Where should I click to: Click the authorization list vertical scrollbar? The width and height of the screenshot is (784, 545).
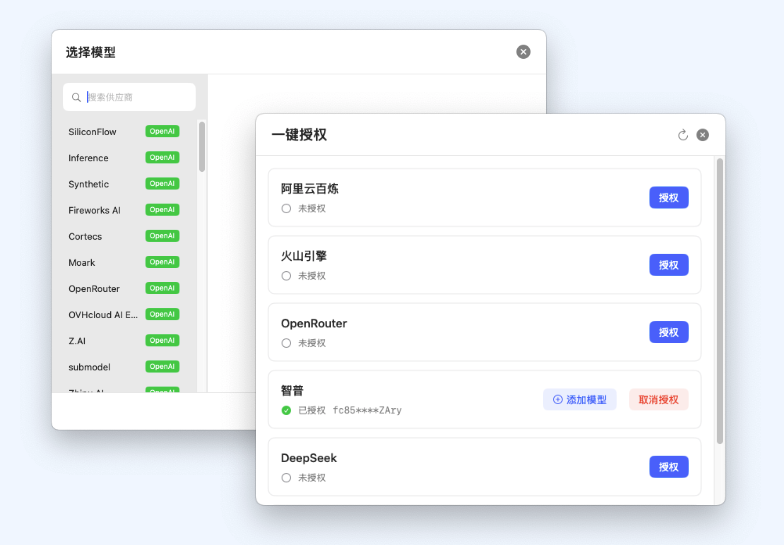[x=719, y=300]
